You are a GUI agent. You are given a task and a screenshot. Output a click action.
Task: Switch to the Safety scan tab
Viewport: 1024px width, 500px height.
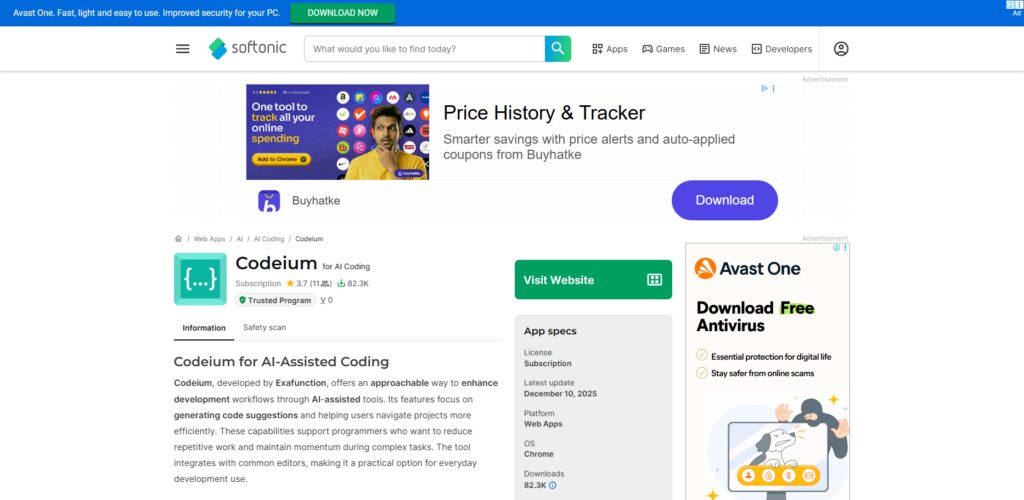(264, 328)
